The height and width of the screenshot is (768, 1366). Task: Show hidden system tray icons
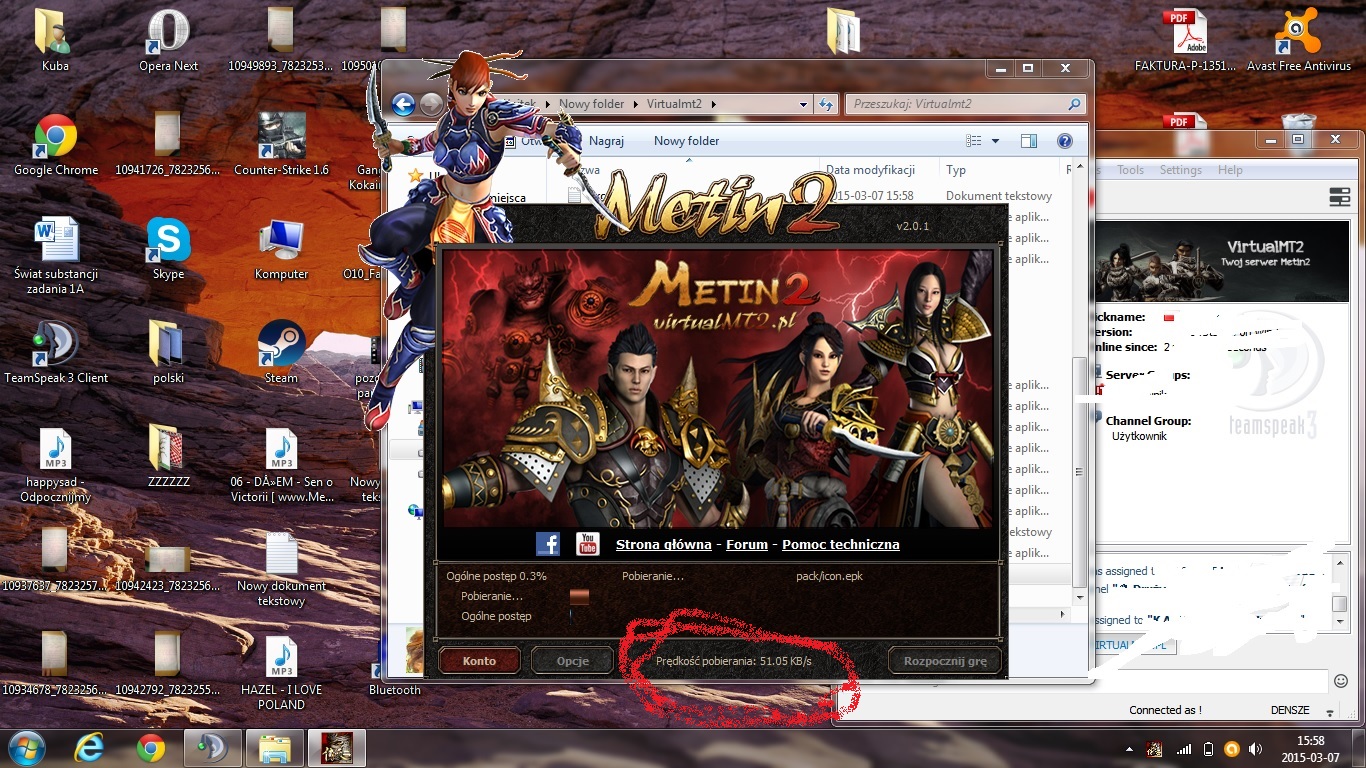point(1130,749)
